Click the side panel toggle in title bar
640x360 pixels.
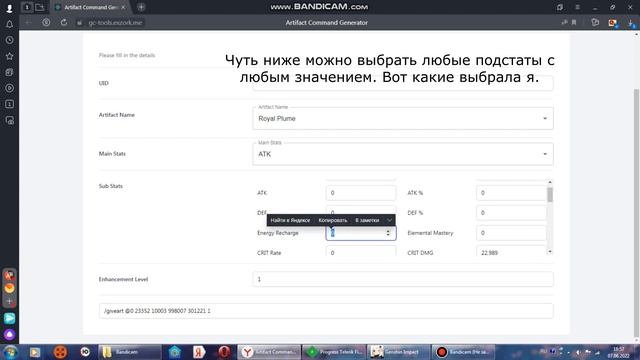[x=560, y=7]
